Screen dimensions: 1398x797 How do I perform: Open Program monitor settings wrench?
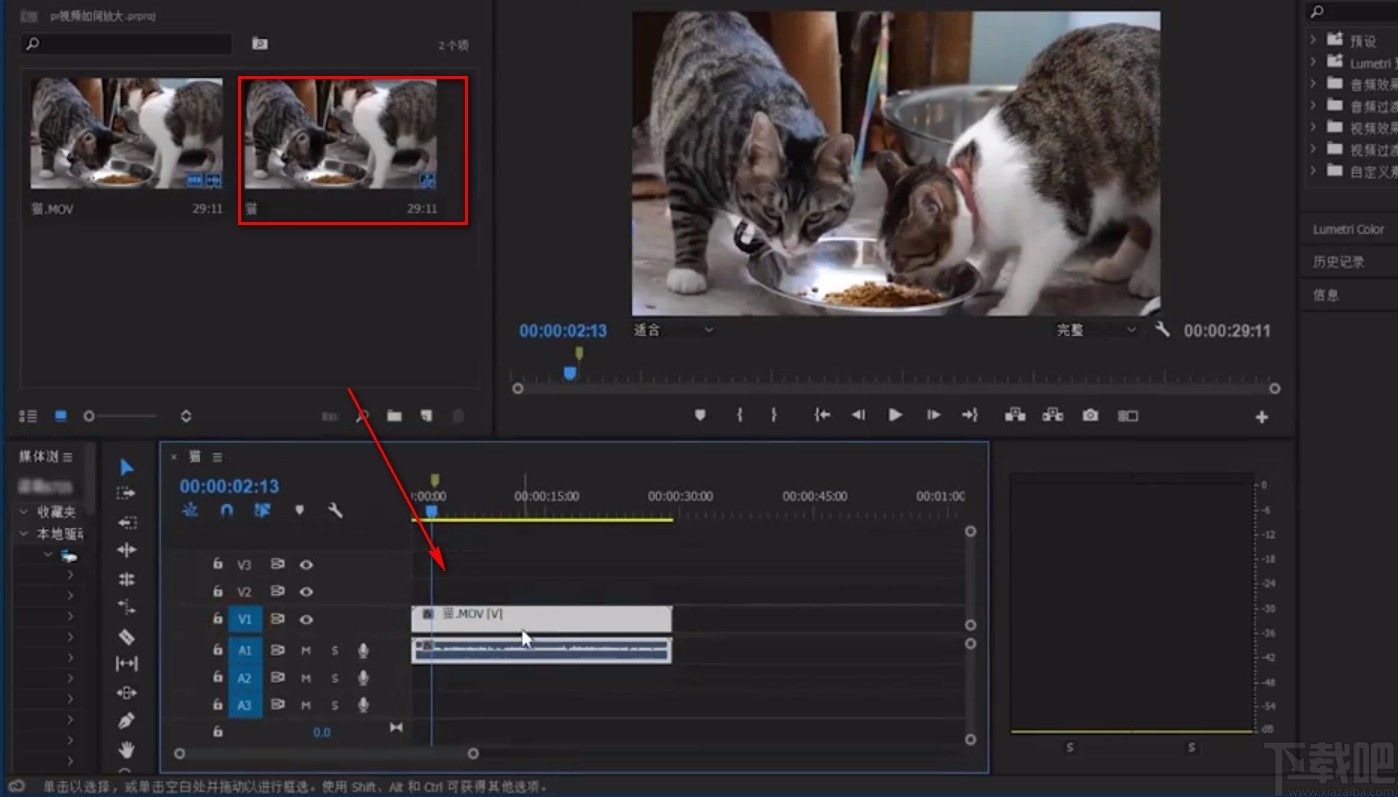1162,329
